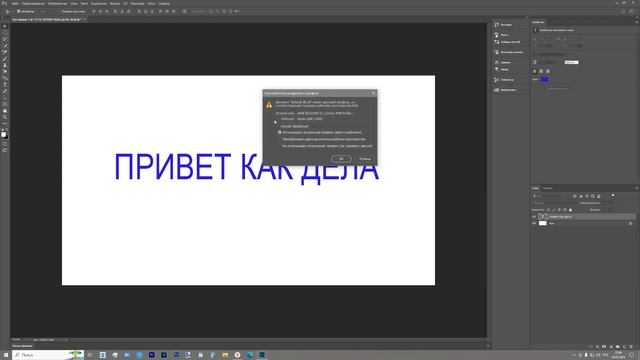Screen dimensions: 640x360
Task: Switch to the Каналы tab
Action: click(548, 188)
